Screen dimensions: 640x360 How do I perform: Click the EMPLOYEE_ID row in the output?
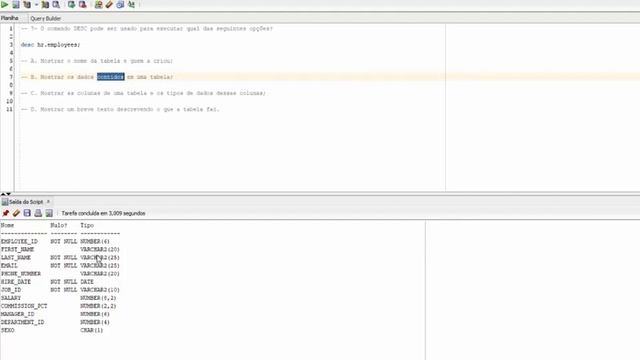click(x=55, y=241)
